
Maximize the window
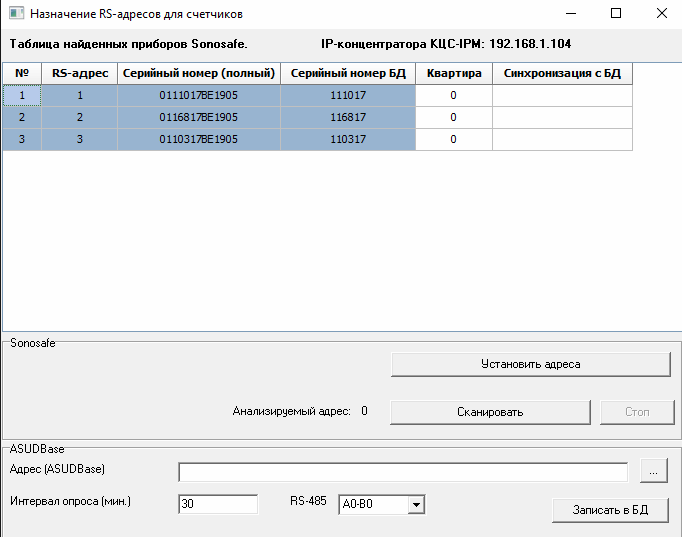[616, 14]
